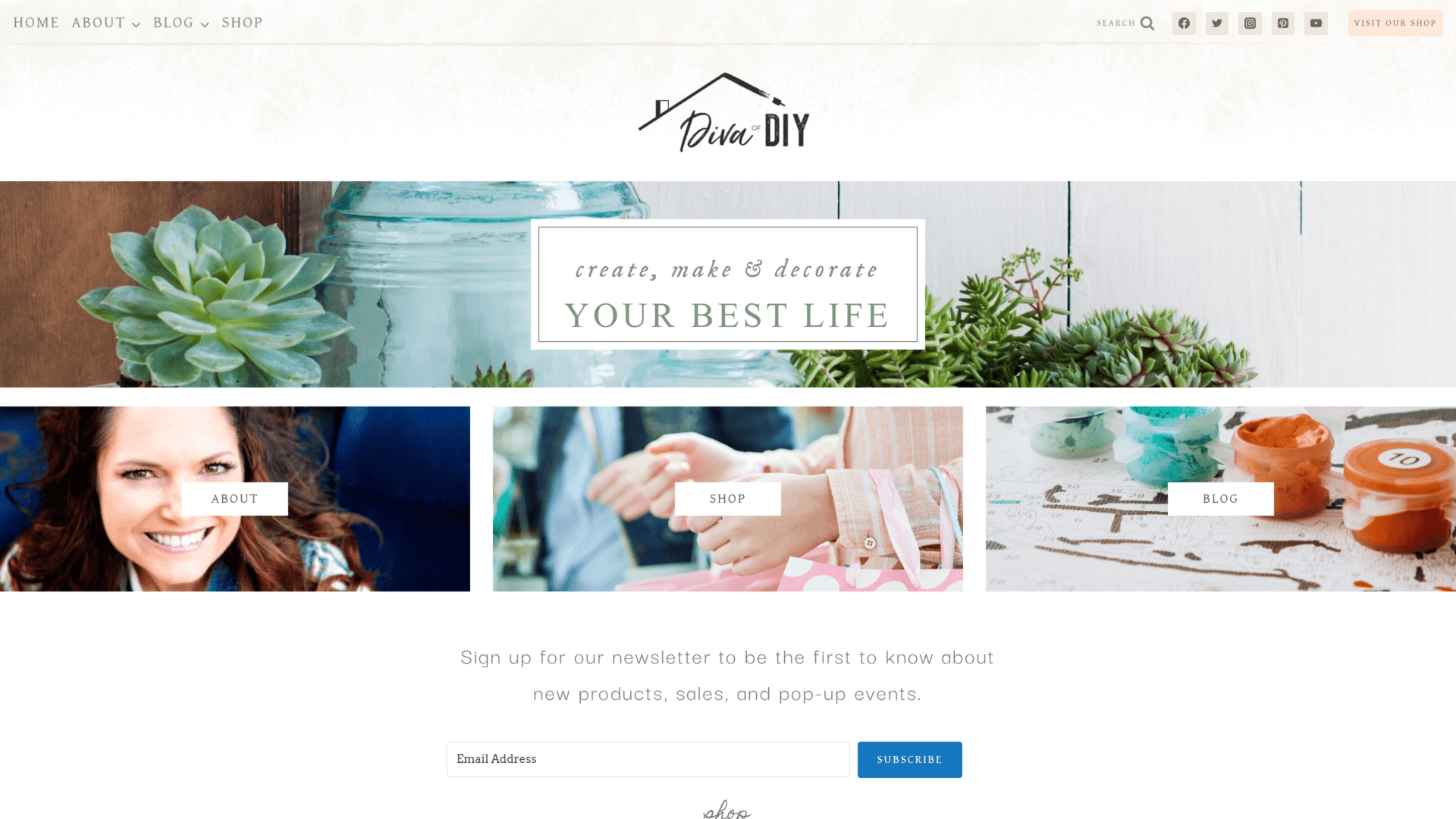Click the Diva DIY house logo icon
This screenshot has width=1456, height=819.
[727, 112]
